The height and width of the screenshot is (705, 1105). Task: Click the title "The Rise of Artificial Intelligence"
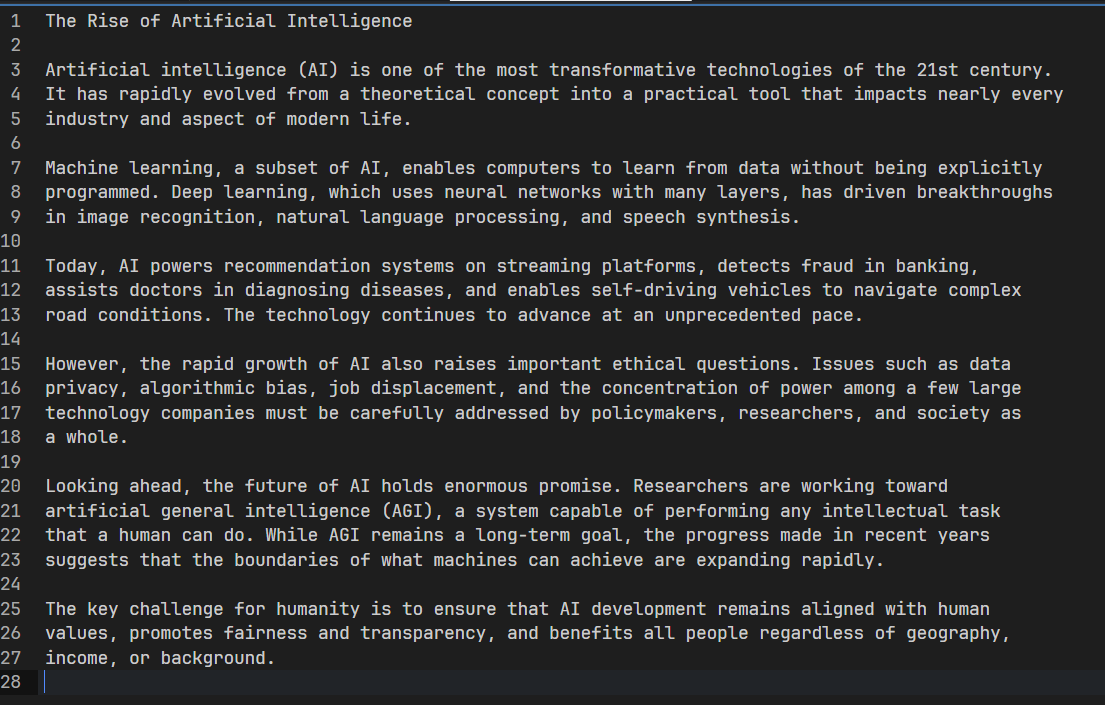(x=228, y=21)
